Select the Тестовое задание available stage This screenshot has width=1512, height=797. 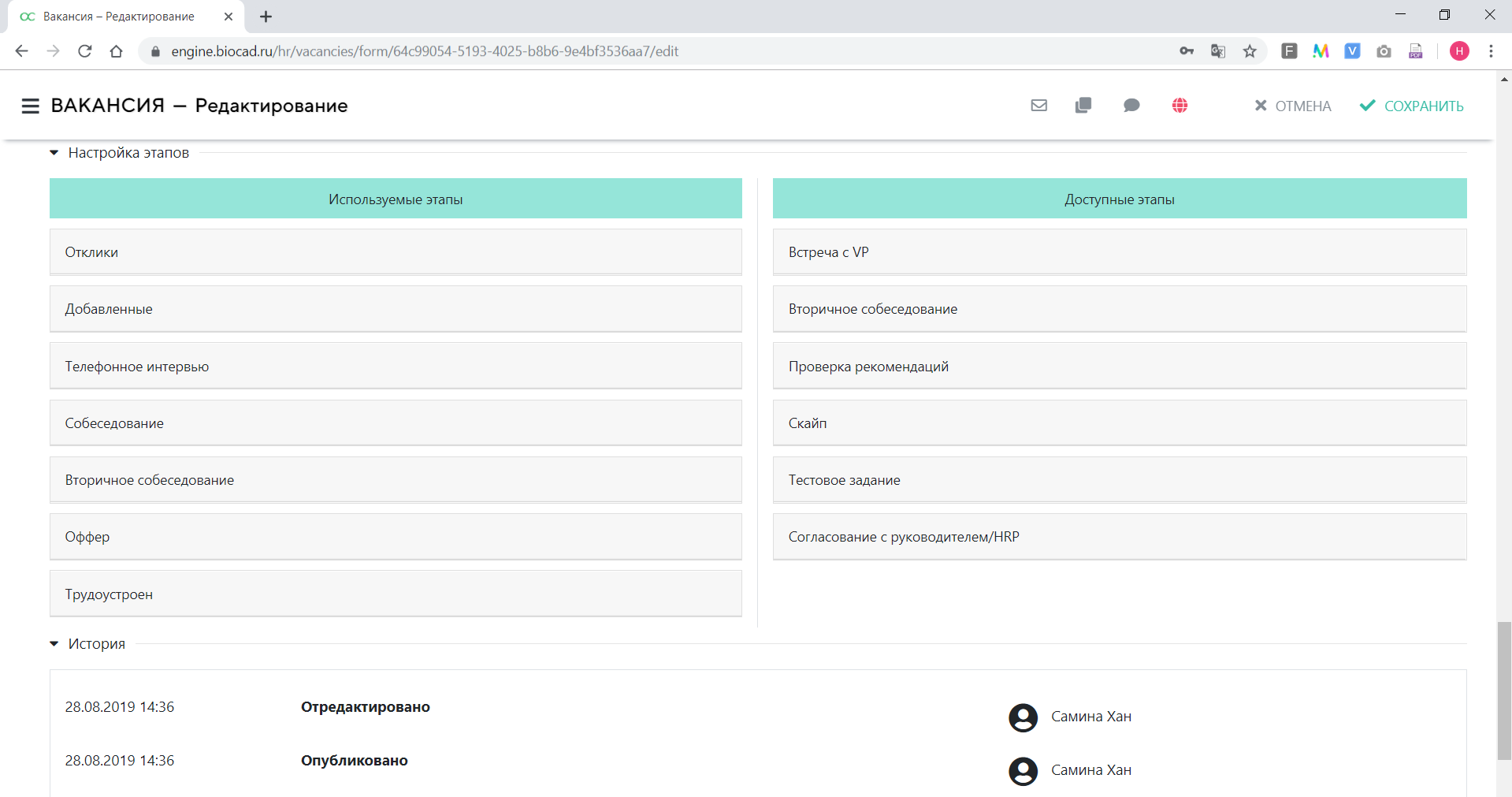click(x=1119, y=479)
